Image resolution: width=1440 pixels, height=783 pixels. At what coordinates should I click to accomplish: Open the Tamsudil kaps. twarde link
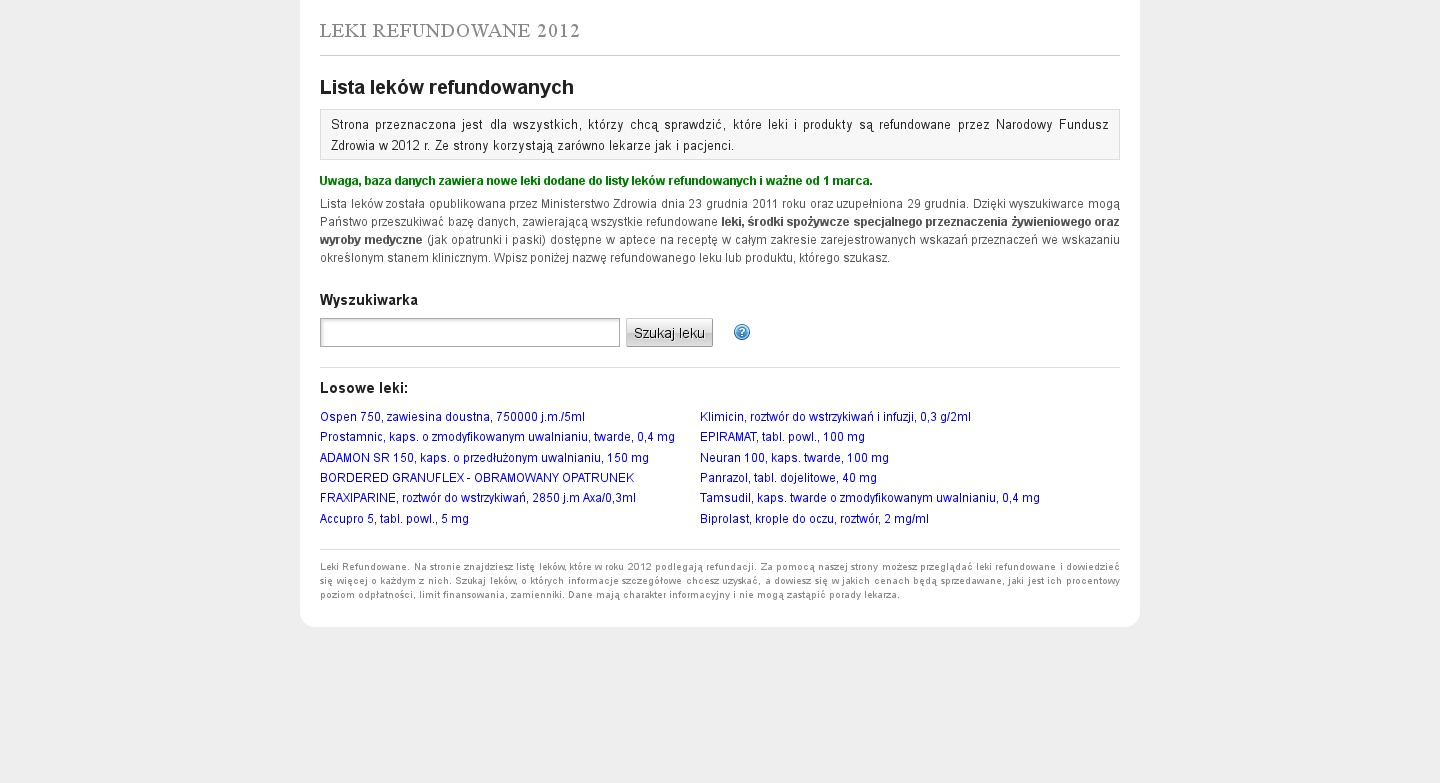pos(869,498)
